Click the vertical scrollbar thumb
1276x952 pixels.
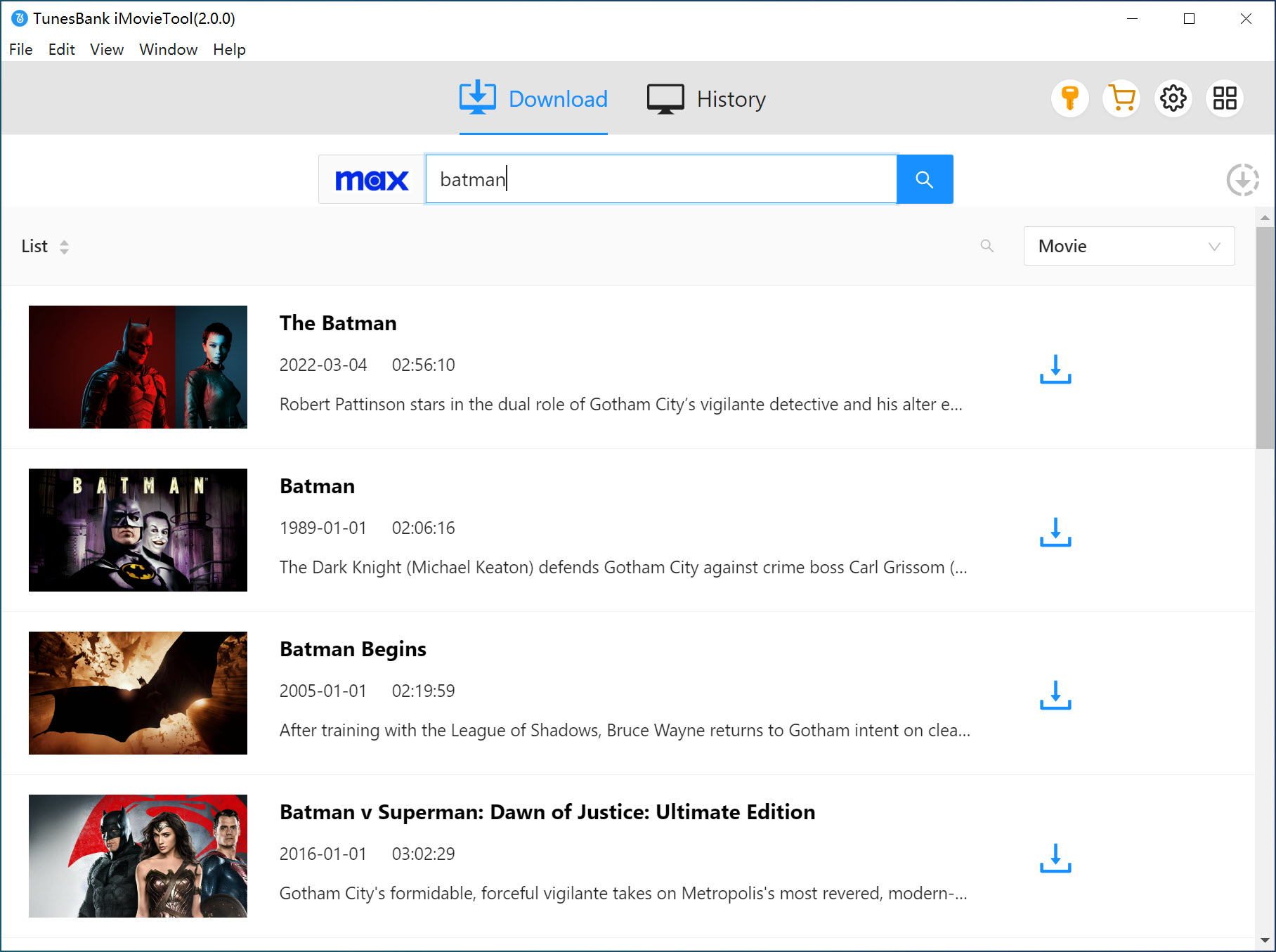(x=1265, y=337)
